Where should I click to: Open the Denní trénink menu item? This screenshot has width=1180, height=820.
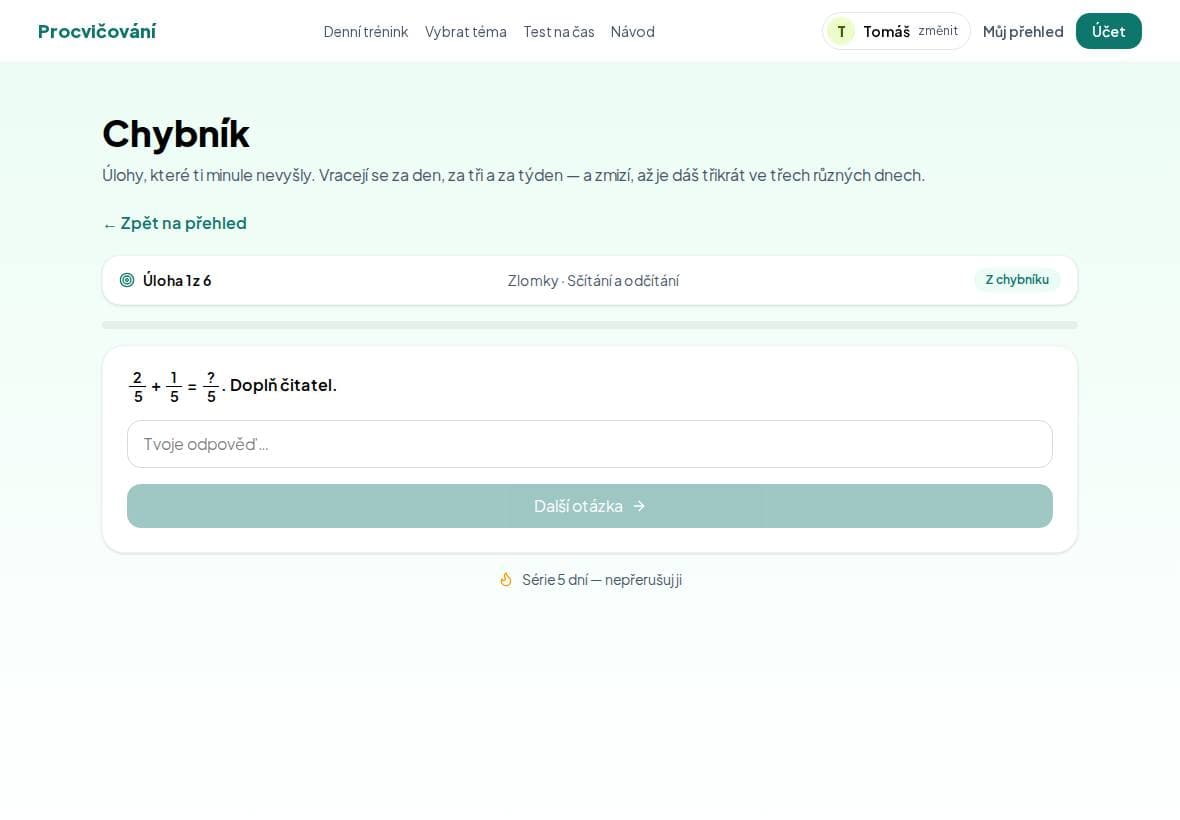[x=366, y=32]
